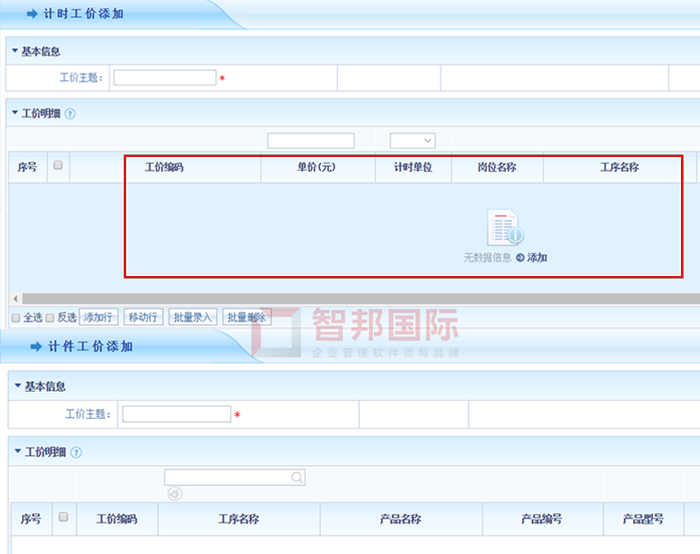Toggle the 反选 checkbox
The image size is (700, 554).
pos(50,317)
